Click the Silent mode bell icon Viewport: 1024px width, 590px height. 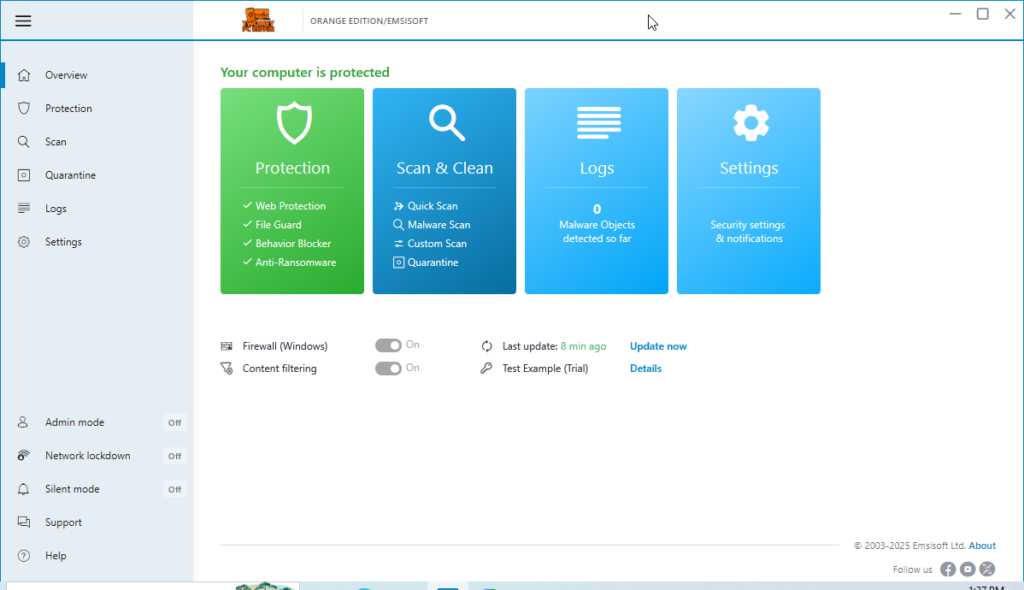click(x=24, y=489)
